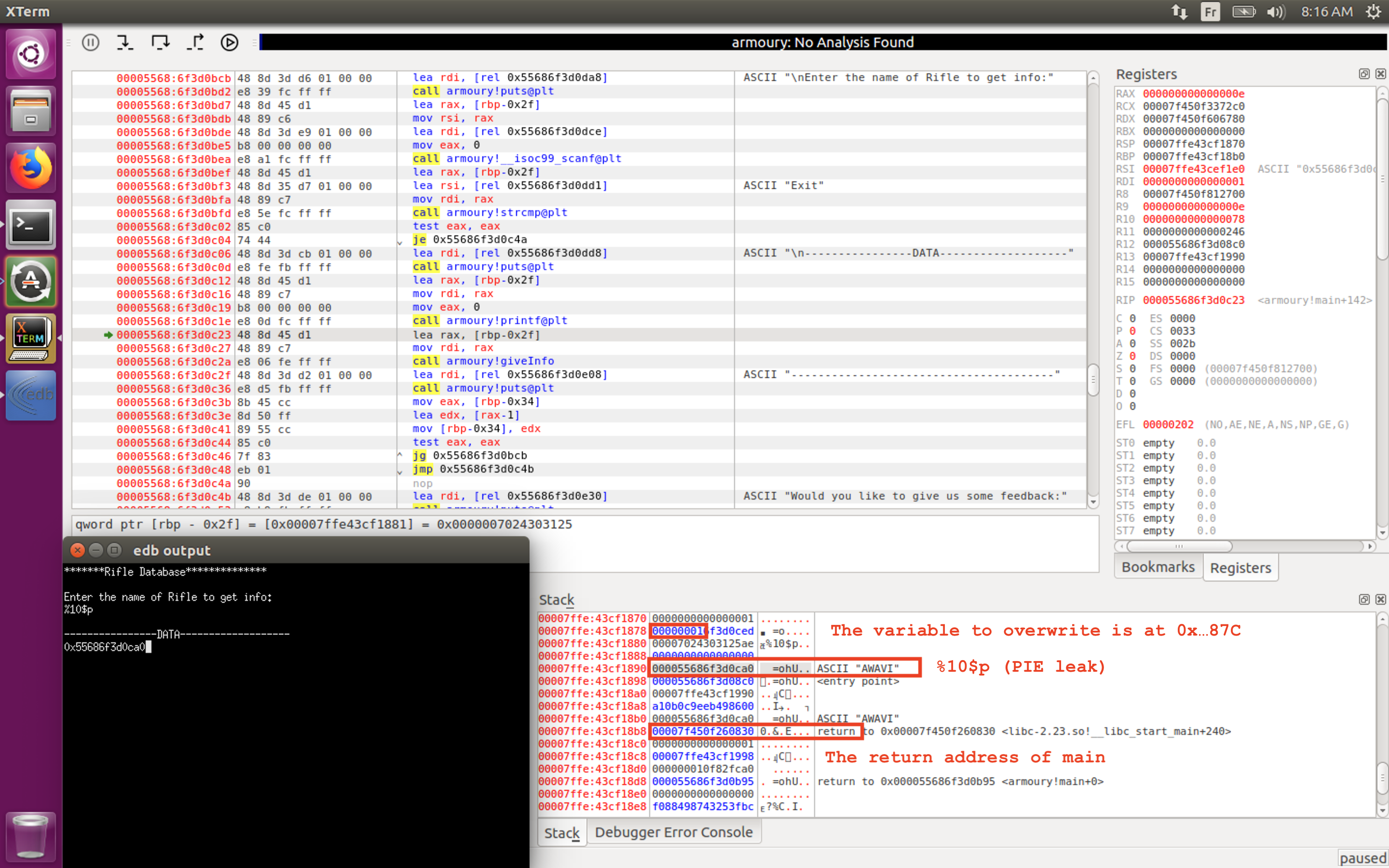Open network connections indicator in top bar
This screenshot has width=1389, height=868.
coord(1180,12)
